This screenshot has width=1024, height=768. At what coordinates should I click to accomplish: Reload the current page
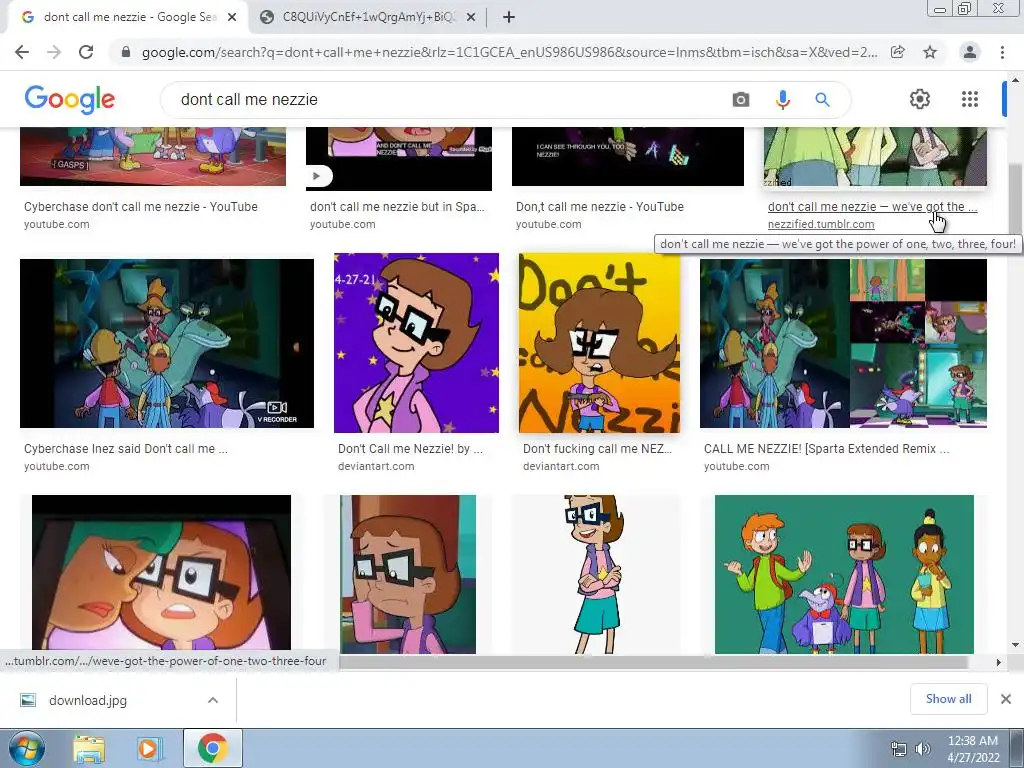pos(86,52)
